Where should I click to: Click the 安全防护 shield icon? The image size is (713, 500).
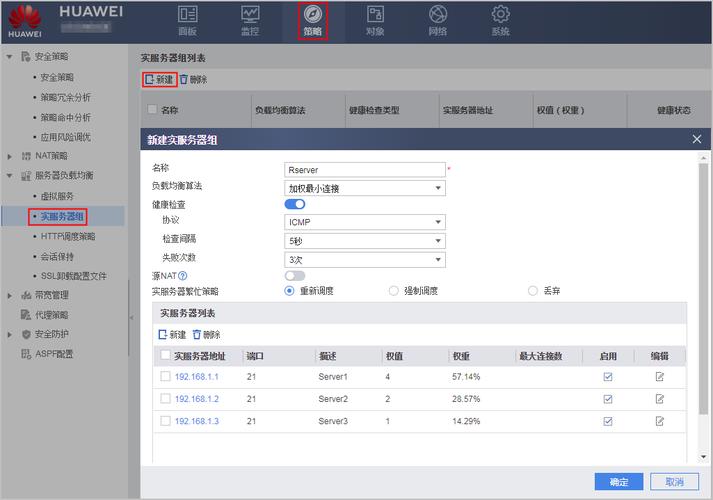click(26, 335)
